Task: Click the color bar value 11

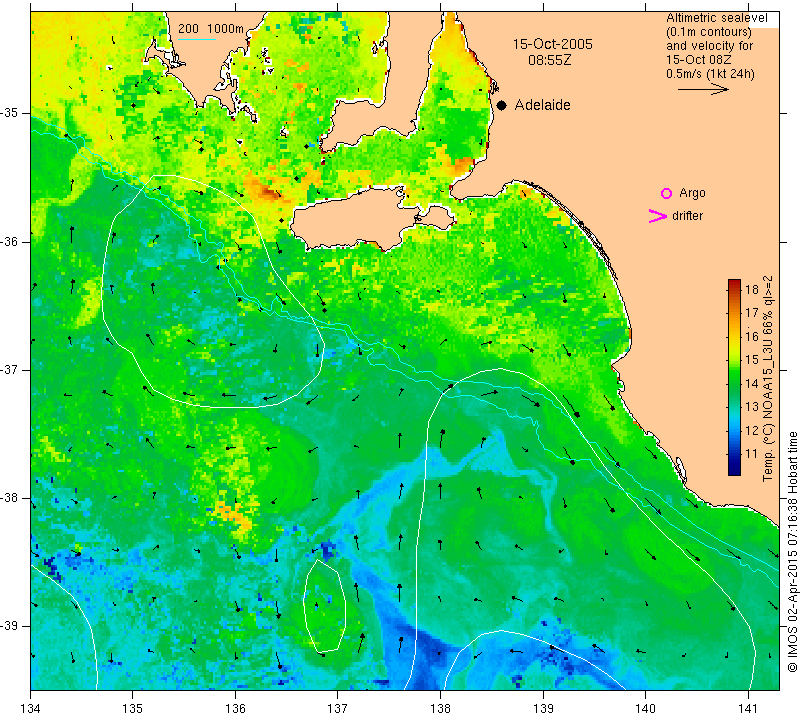Action: click(752, 454)
